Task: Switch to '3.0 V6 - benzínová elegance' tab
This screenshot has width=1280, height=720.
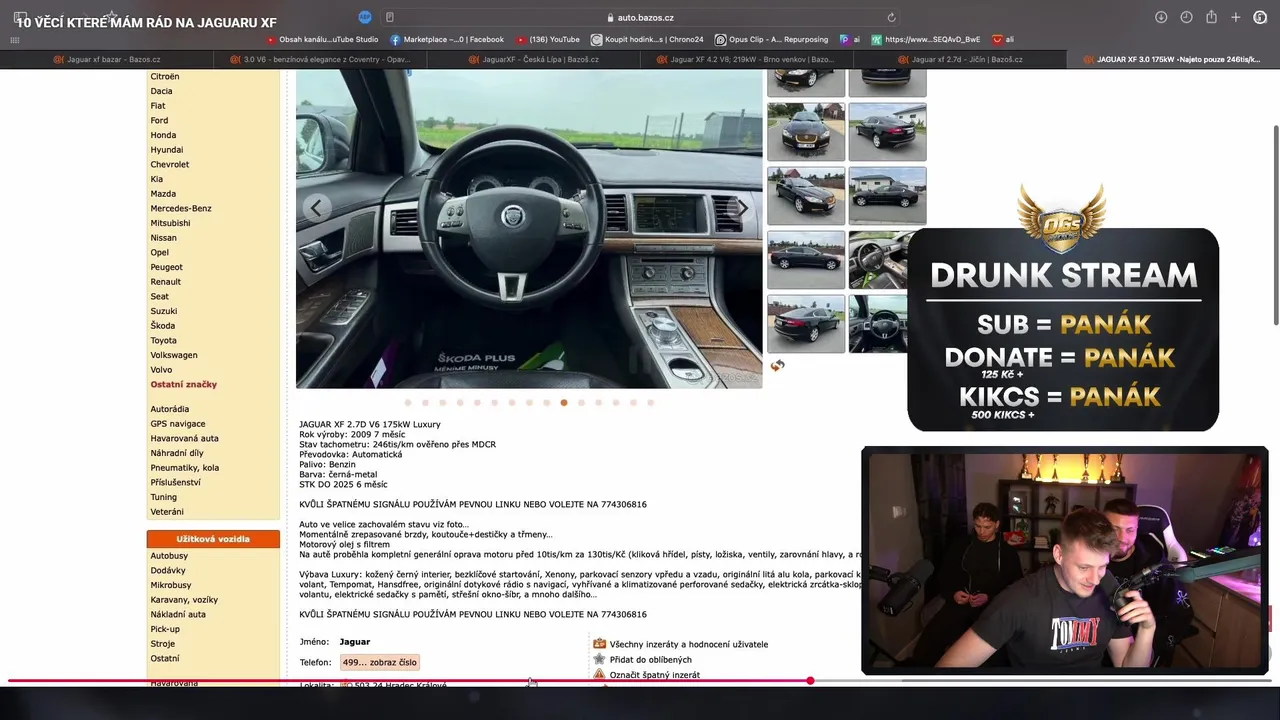Action: 320,60
